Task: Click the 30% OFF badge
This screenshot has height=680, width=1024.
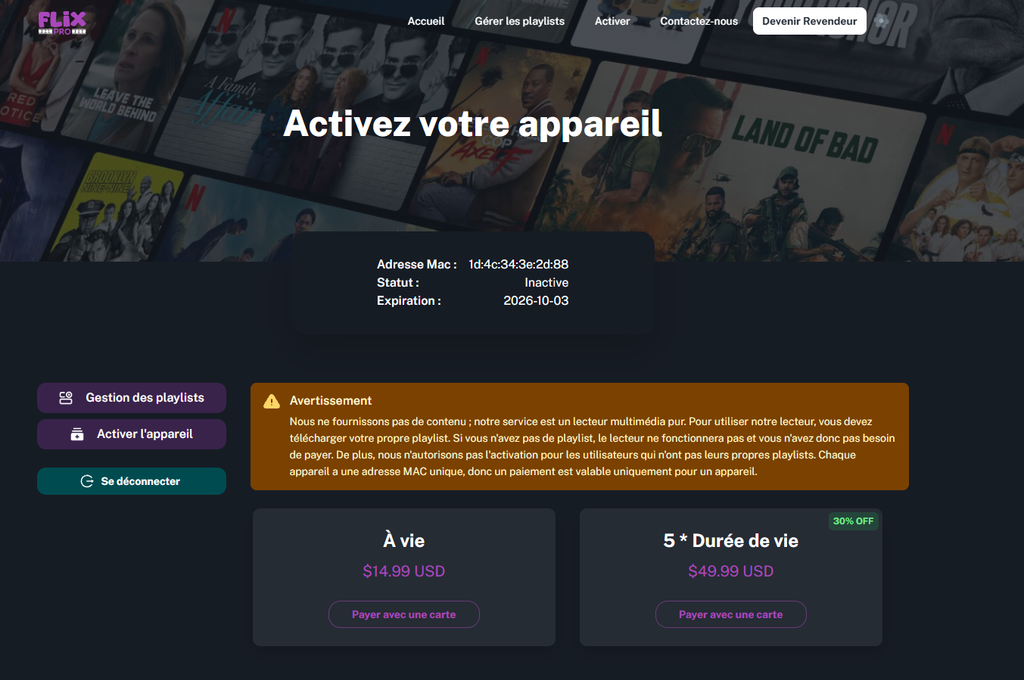Action: (853, 521)
